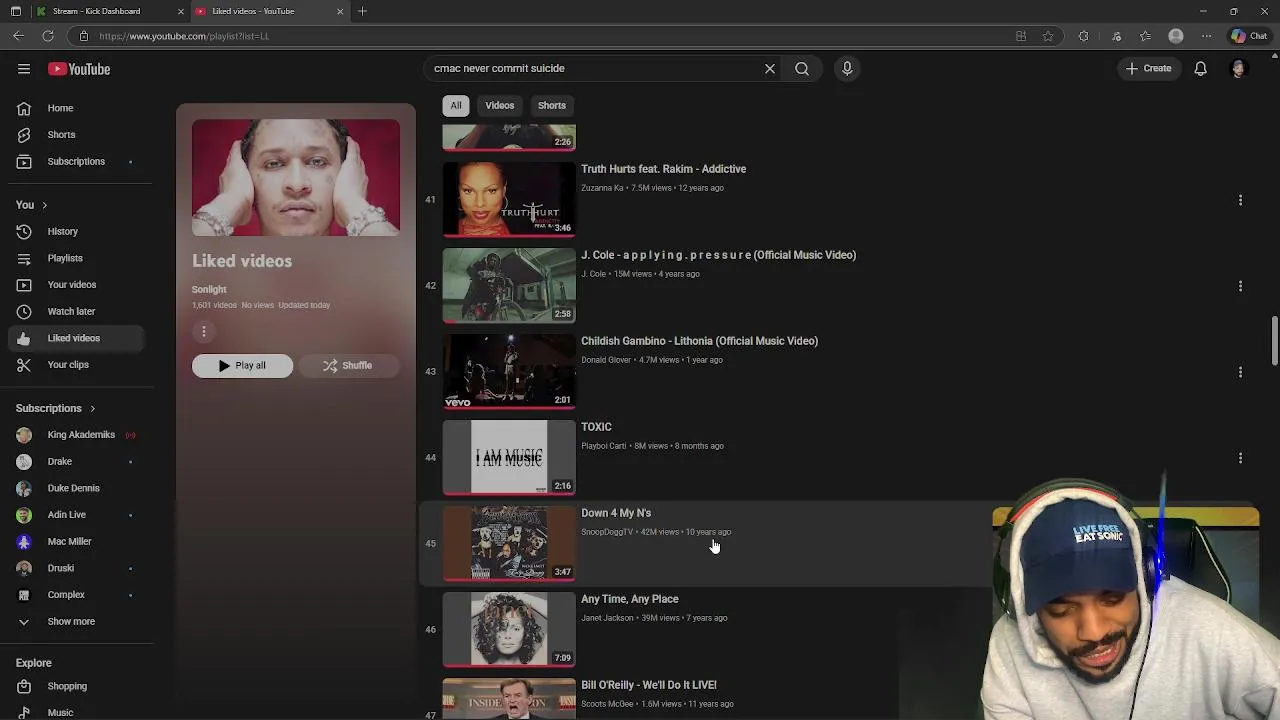Viewport: 1280px width, 720px height.
Task: Open the notifications bell
Action: tap(1200, 69)
